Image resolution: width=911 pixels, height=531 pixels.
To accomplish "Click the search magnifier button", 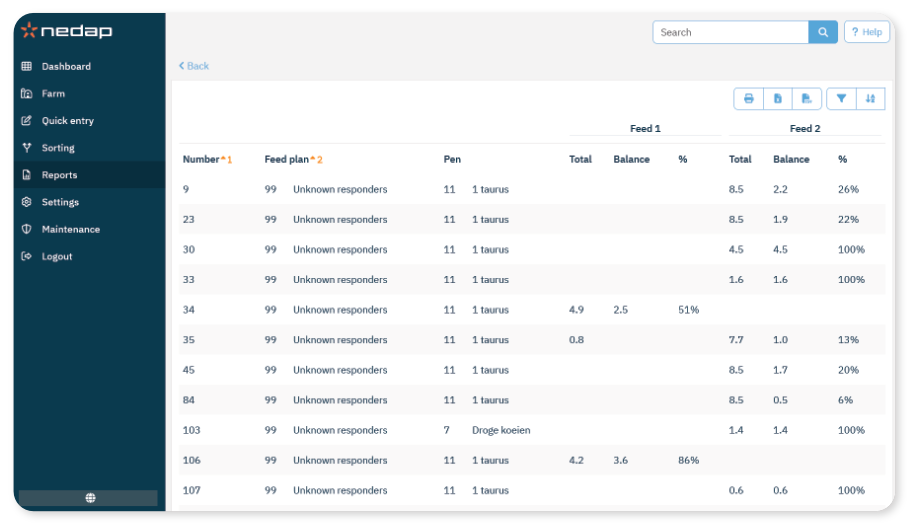I will click(x=823, y=32).
